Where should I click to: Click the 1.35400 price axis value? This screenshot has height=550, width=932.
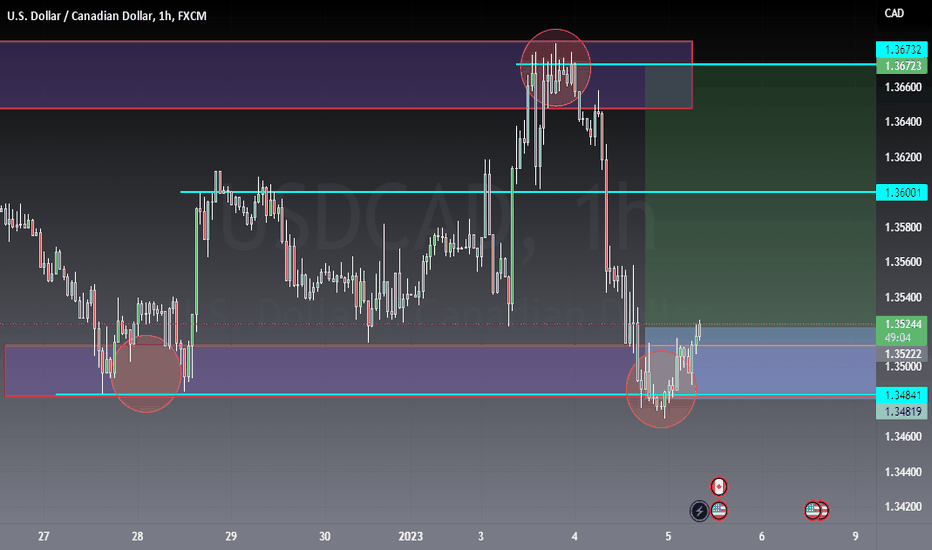click(x=903, y=297)
